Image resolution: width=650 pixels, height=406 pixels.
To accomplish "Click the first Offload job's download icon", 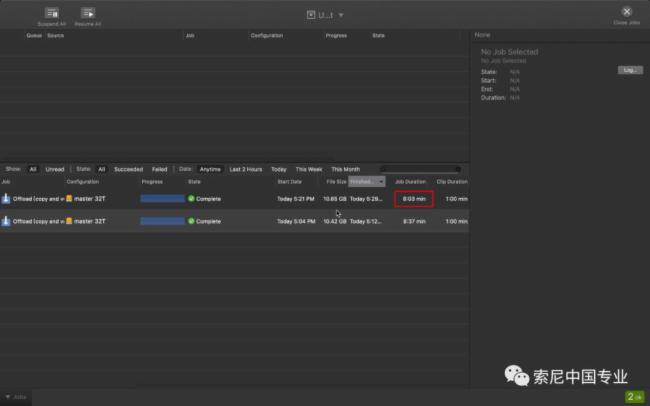I will 6,199.
